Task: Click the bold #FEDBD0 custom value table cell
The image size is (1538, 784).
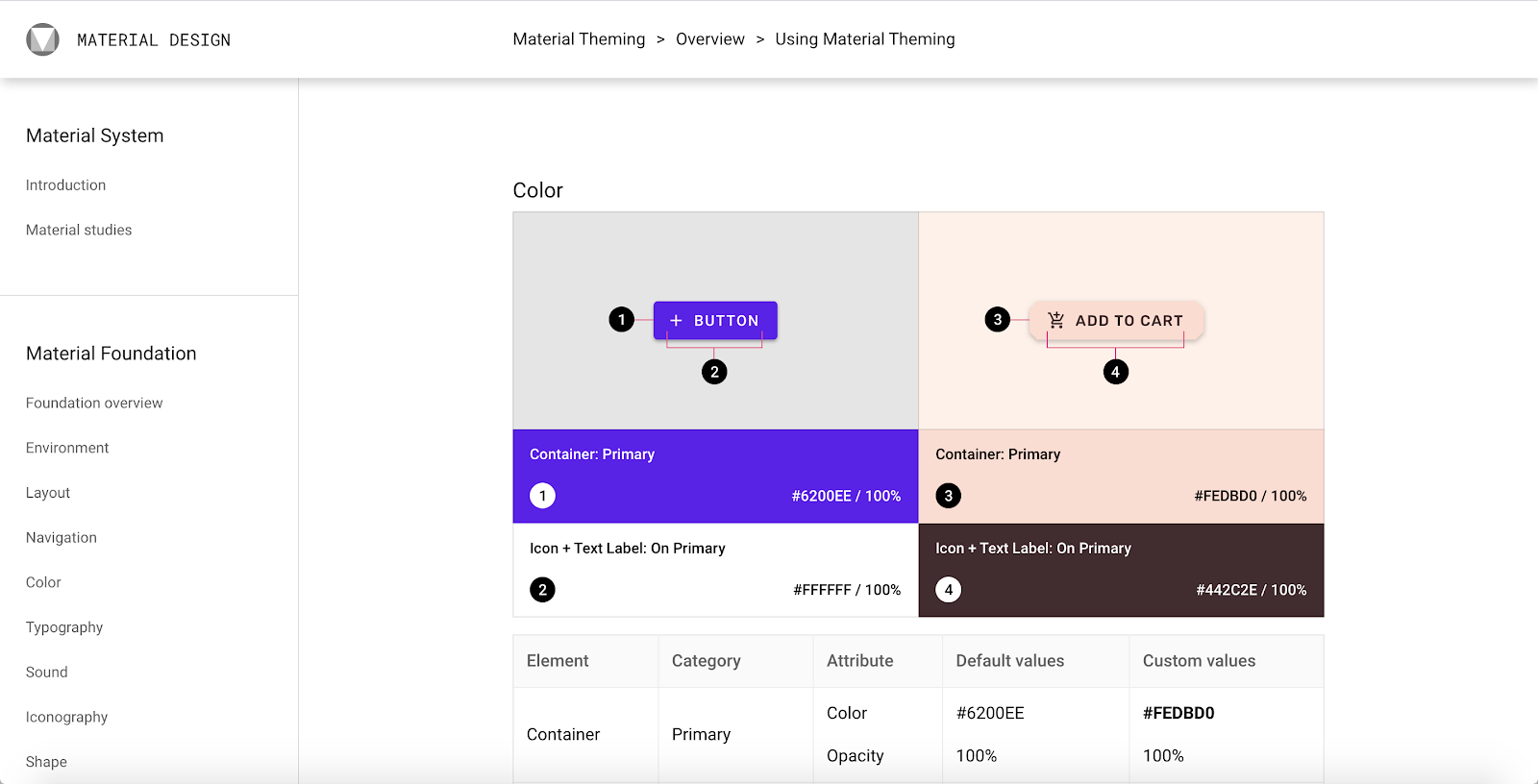Action: pos(1178,713)
